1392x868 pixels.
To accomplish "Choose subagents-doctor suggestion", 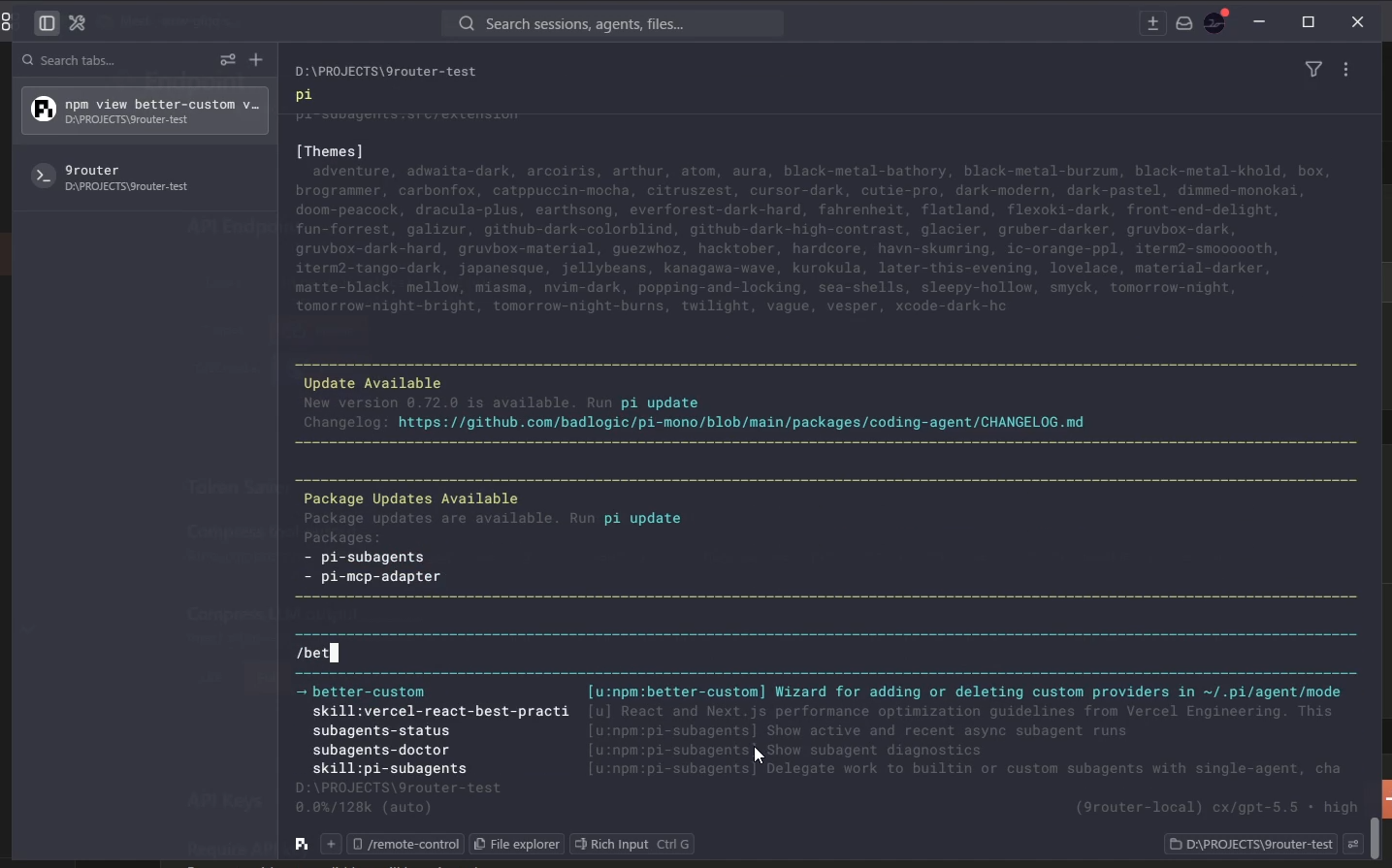I will (x=381, y=751).
